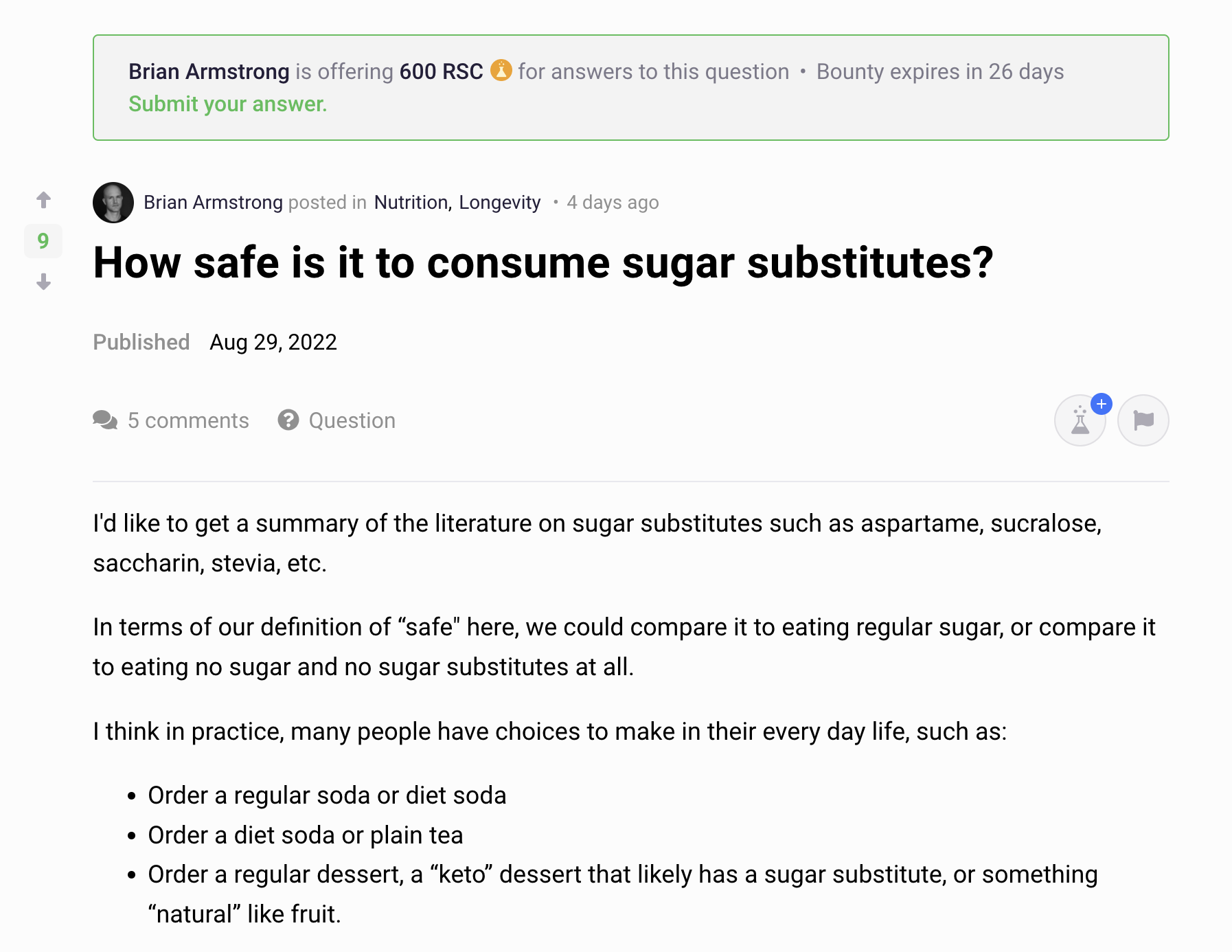Open the Longevity hub link
This screenshot has height=952, width=1232.
500,203
